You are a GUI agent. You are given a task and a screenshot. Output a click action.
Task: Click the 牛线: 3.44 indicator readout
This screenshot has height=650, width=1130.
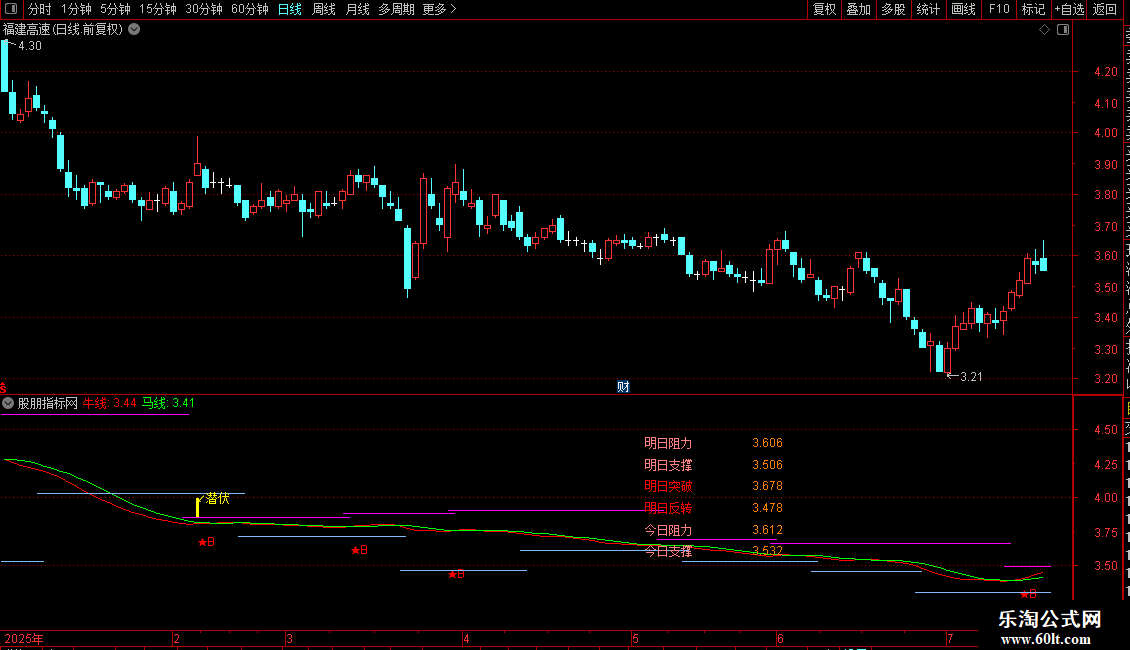(x=110, y=404)
